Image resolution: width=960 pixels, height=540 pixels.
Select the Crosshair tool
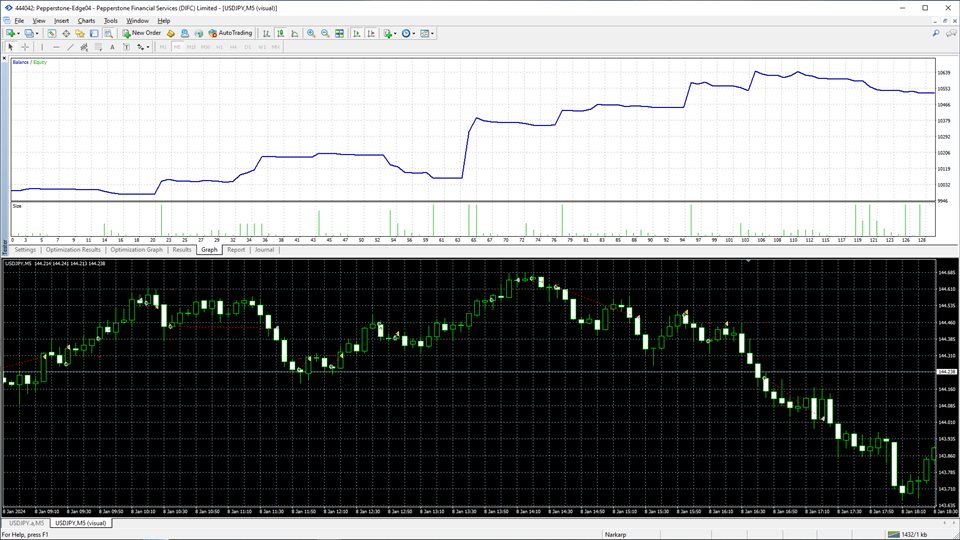[x=25, y=47]
